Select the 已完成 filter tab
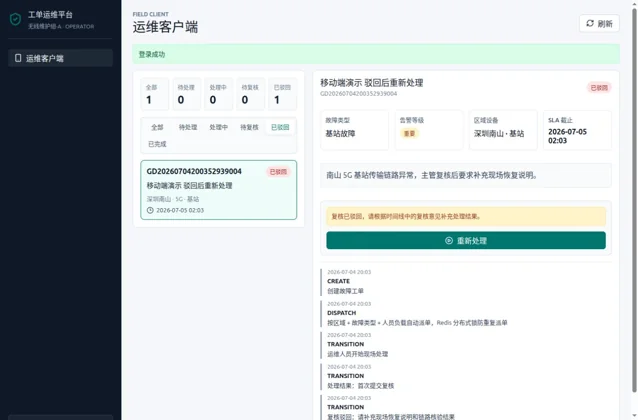Viewport: 638px width, 420px height. (x=157, y=144)
